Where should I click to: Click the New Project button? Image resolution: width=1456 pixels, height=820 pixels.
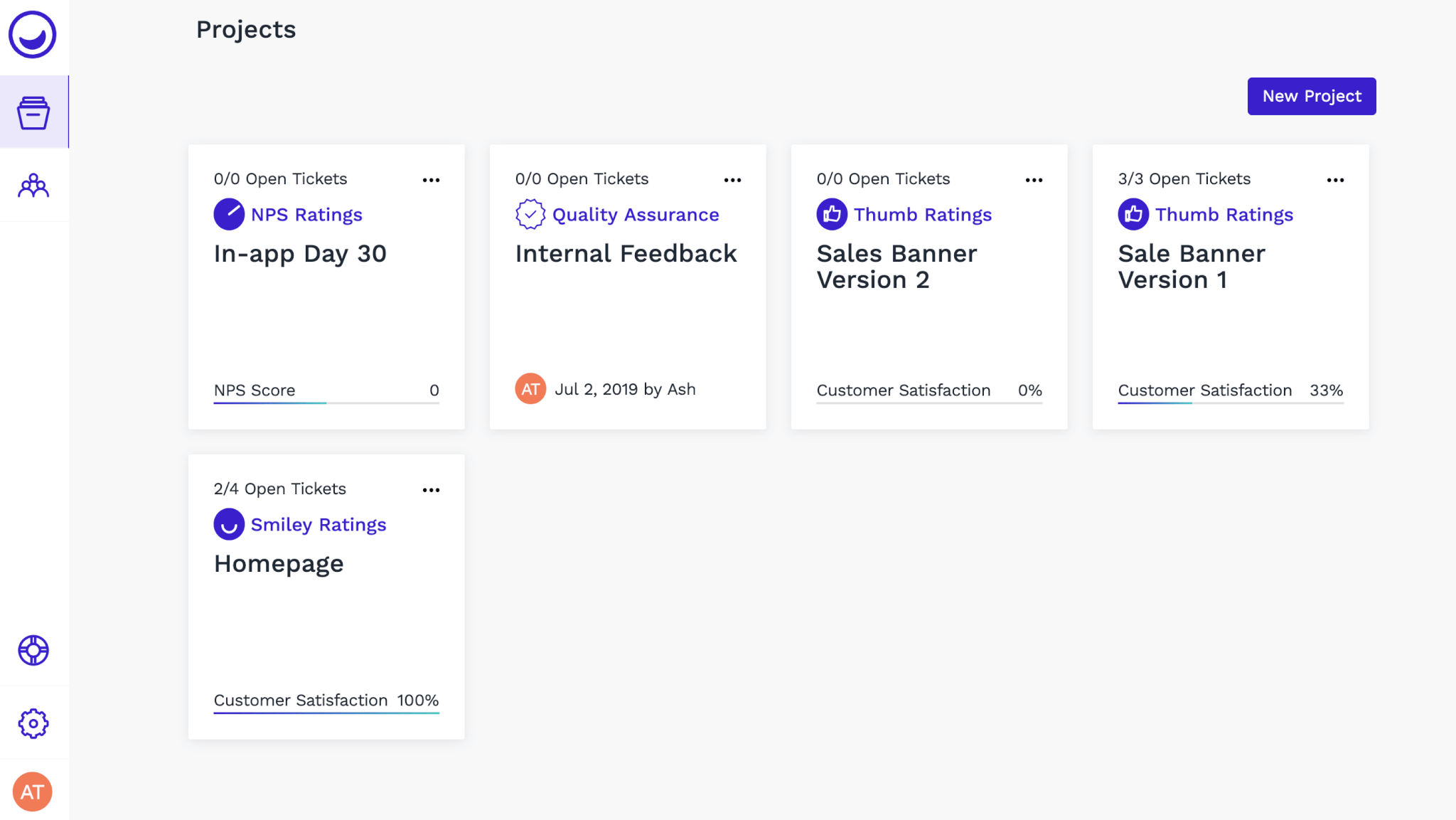coord(1311,96)
